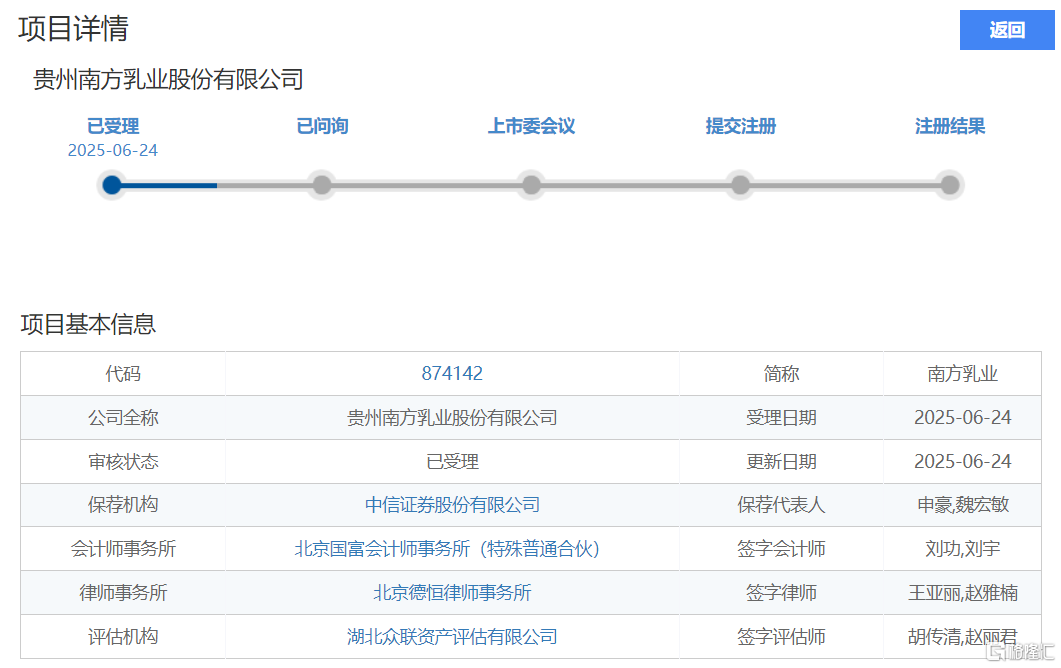Click the 已受理 stage label

pyautogui.click(x=113, y=126)
